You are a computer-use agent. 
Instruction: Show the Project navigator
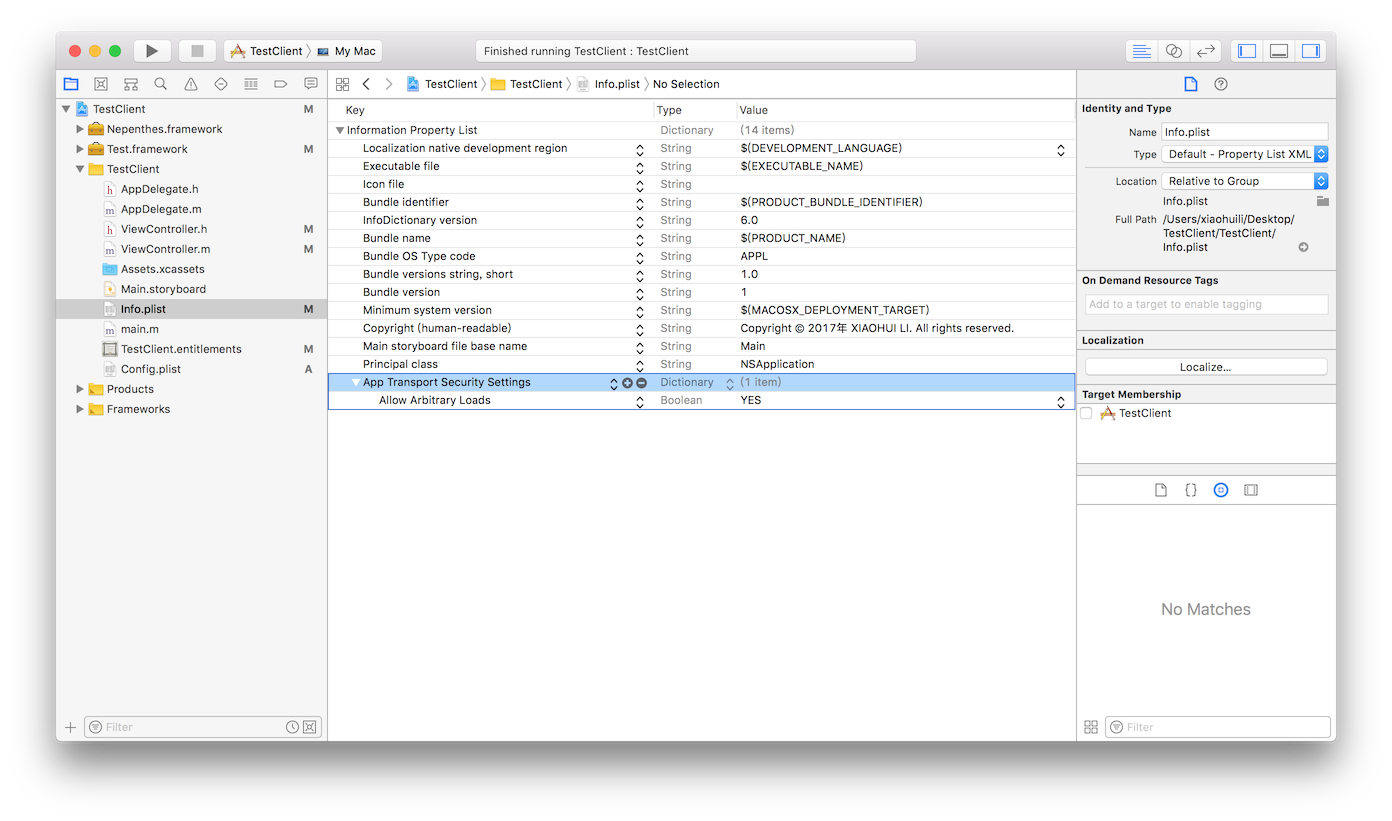pyautogui.click(x=71, y=84)
